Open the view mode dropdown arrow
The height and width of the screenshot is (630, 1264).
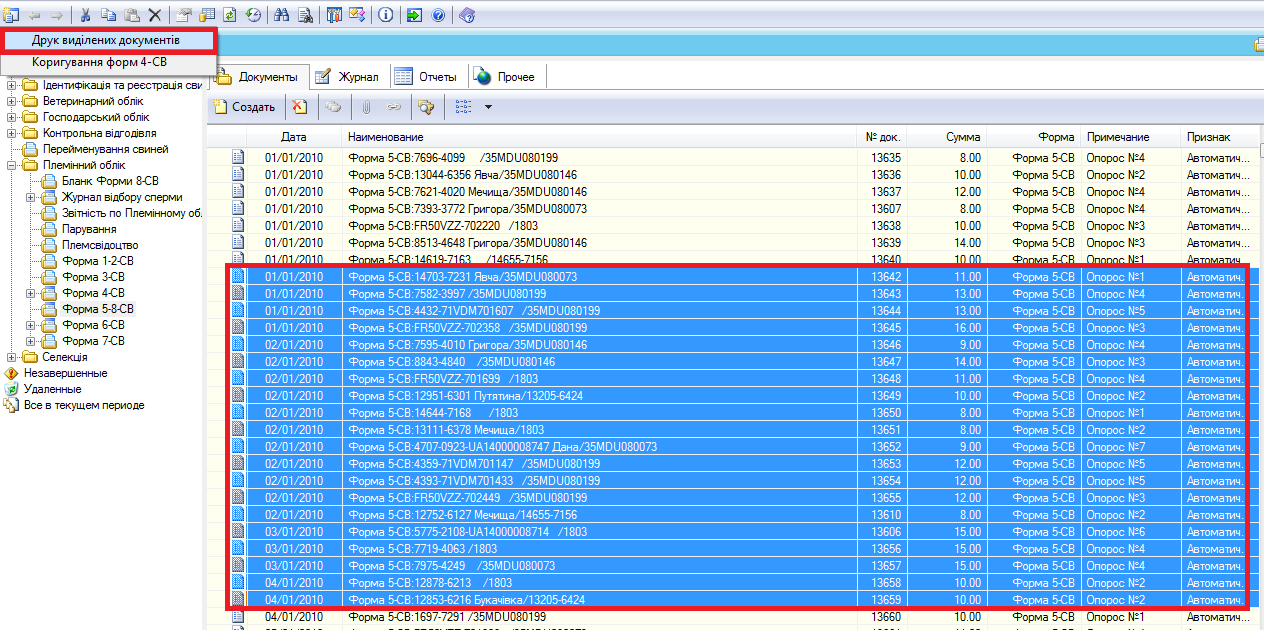(488, 107)
